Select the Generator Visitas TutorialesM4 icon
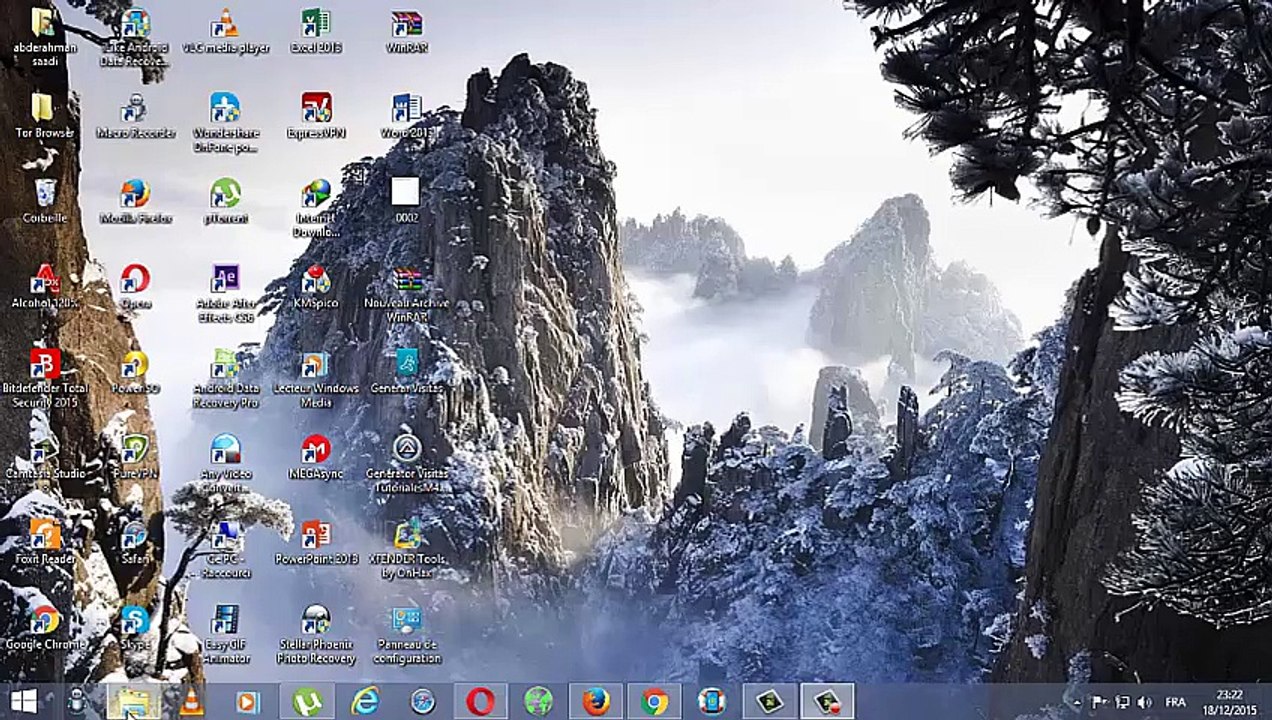 (407, 463)
